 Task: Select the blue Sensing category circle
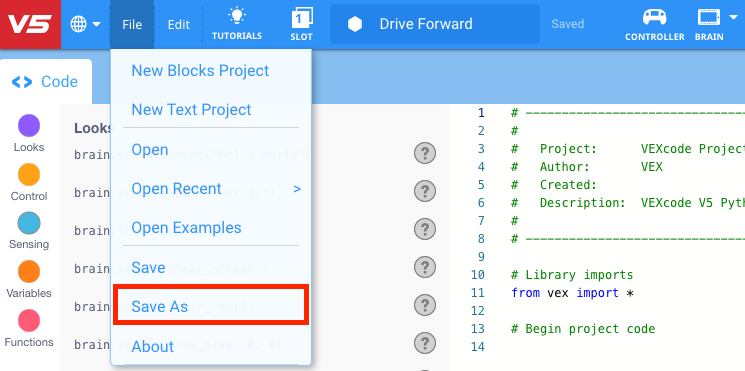coord(29,223)
